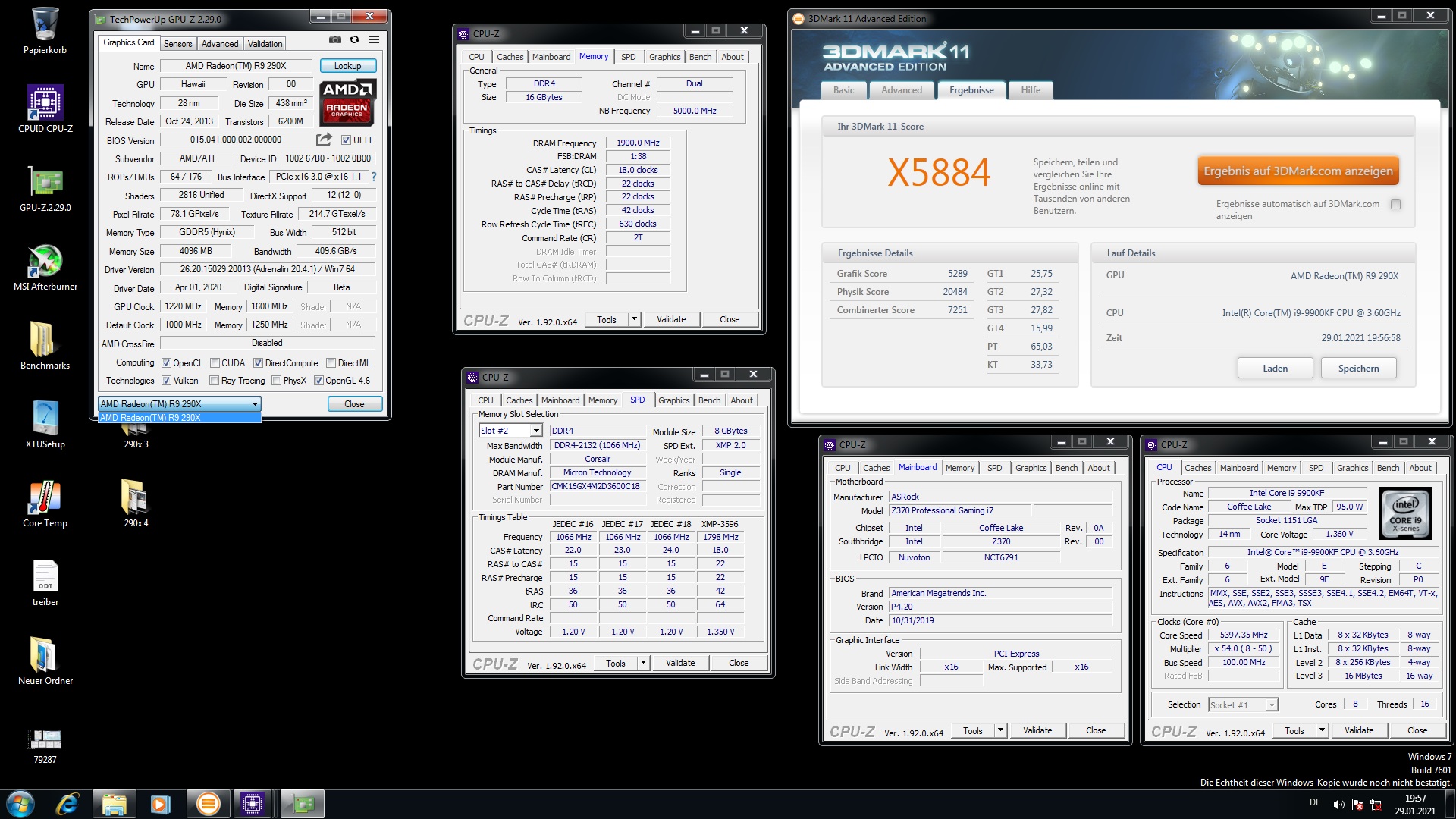The height and width of the screenshot is (819, 1456).
Task: Select AMD Radeon R9 290X list entry
Action: pyautogui.click(x=179, y=418)
